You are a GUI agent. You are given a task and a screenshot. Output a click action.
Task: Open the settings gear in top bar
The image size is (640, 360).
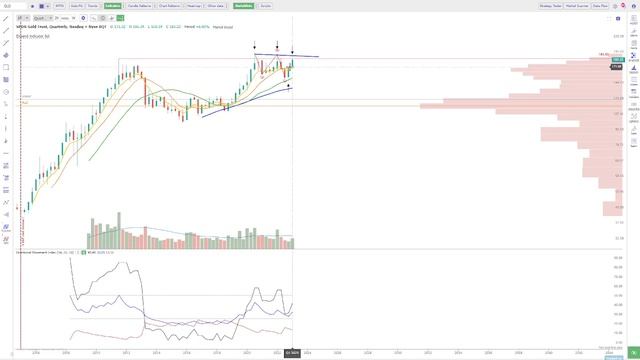coord(615,6)
